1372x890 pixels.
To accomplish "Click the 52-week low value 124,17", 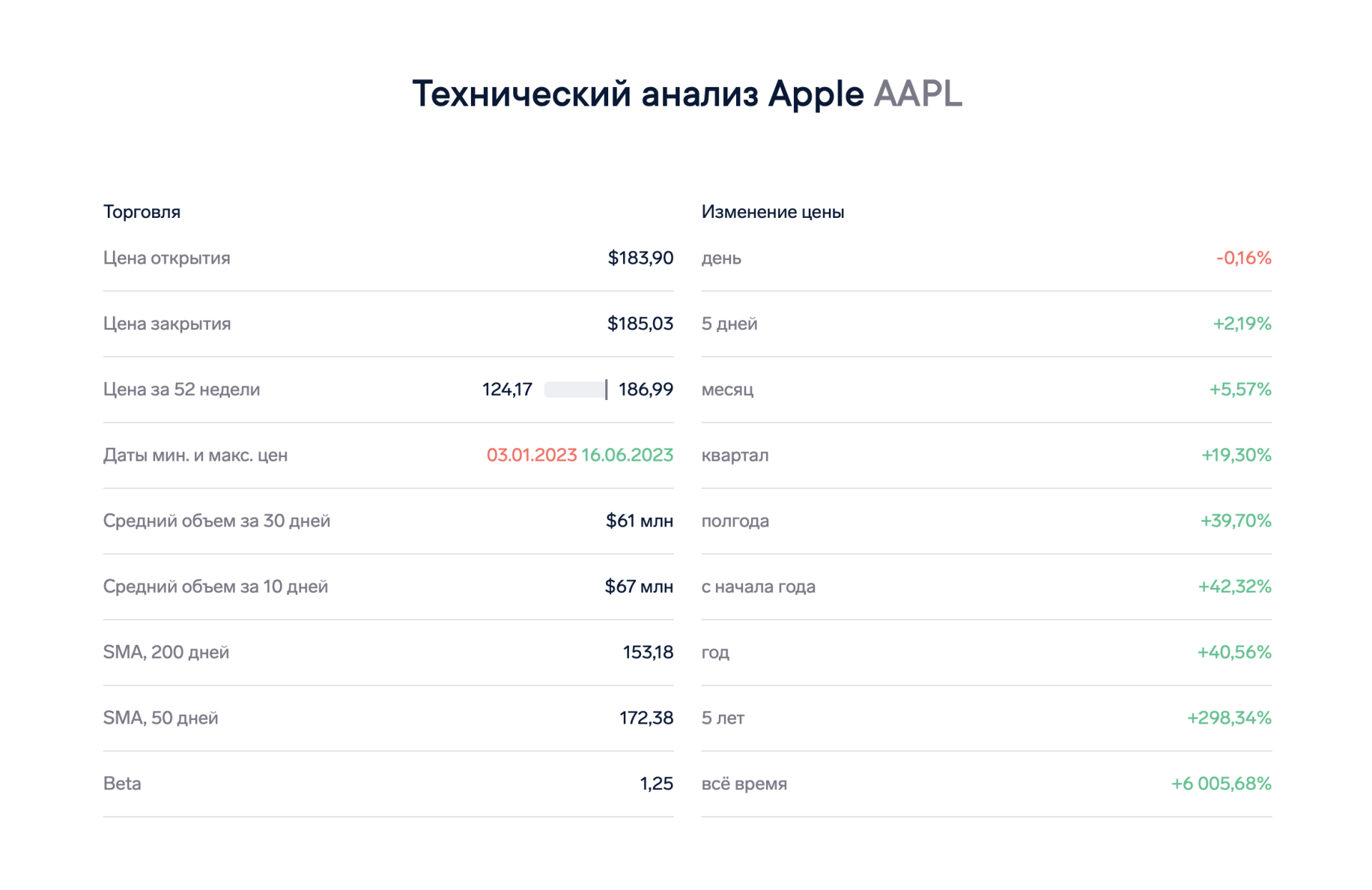I will [507, 389].
